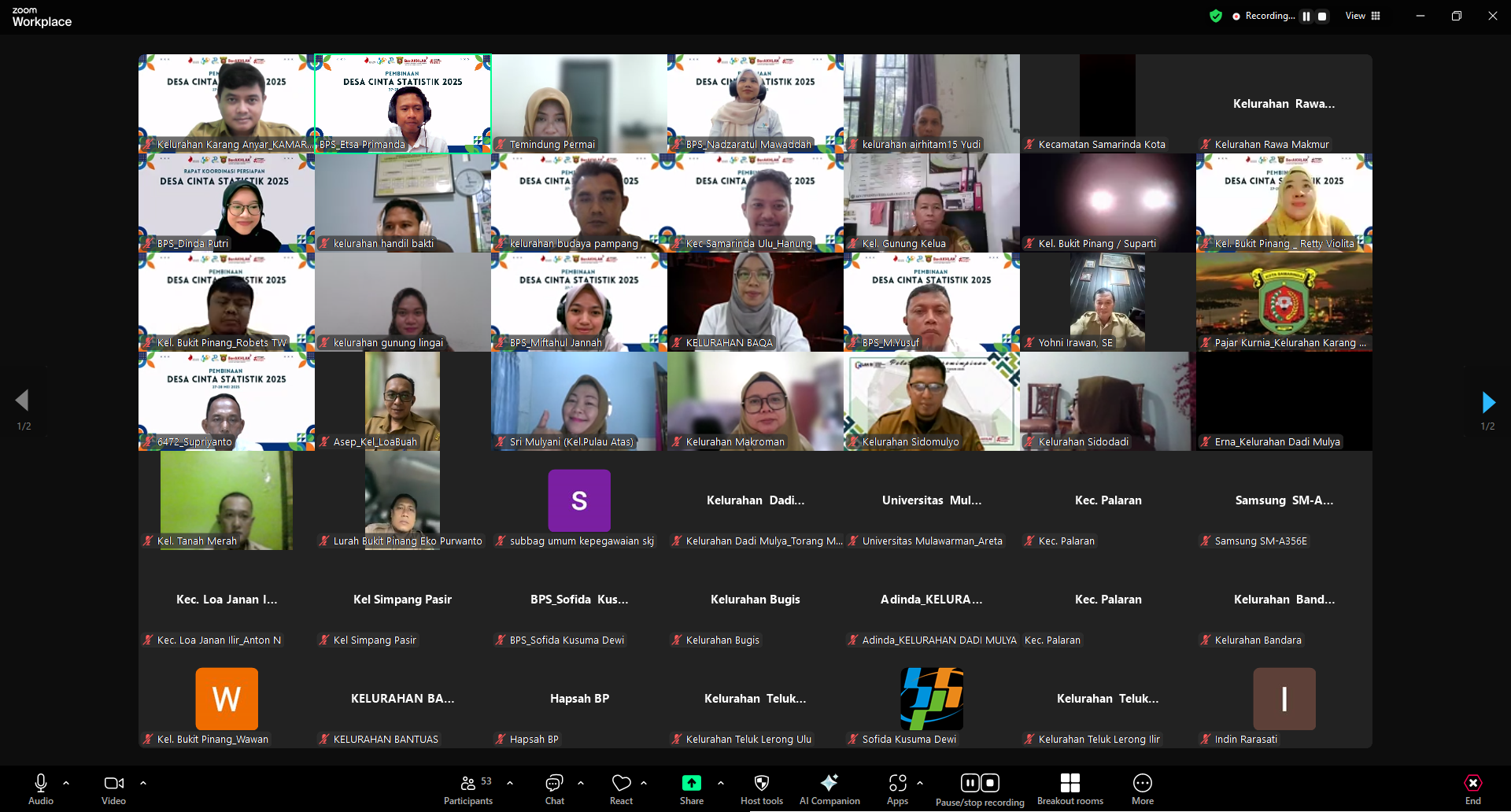This screenshot has width=1511, height=812.
Task: Open the Chat panel
Action: (x=554, y=789)
